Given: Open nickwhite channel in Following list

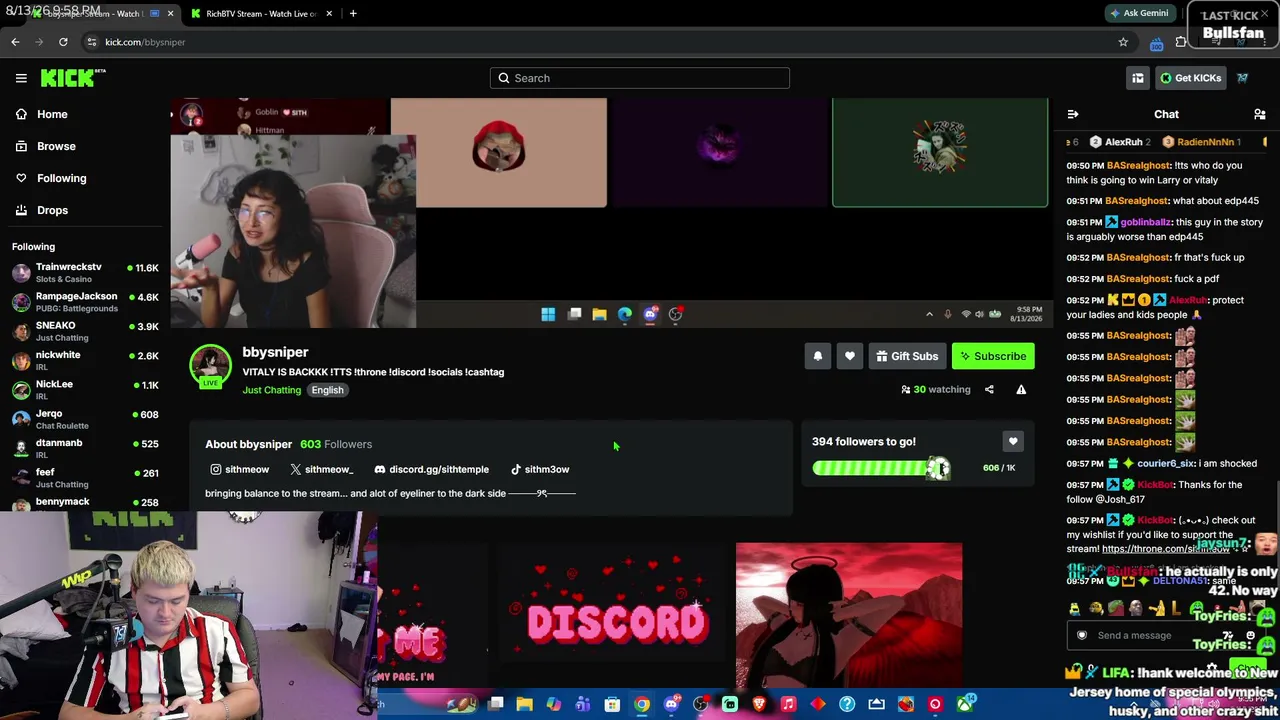Looking at the screenshot, I should coord(86,360).
